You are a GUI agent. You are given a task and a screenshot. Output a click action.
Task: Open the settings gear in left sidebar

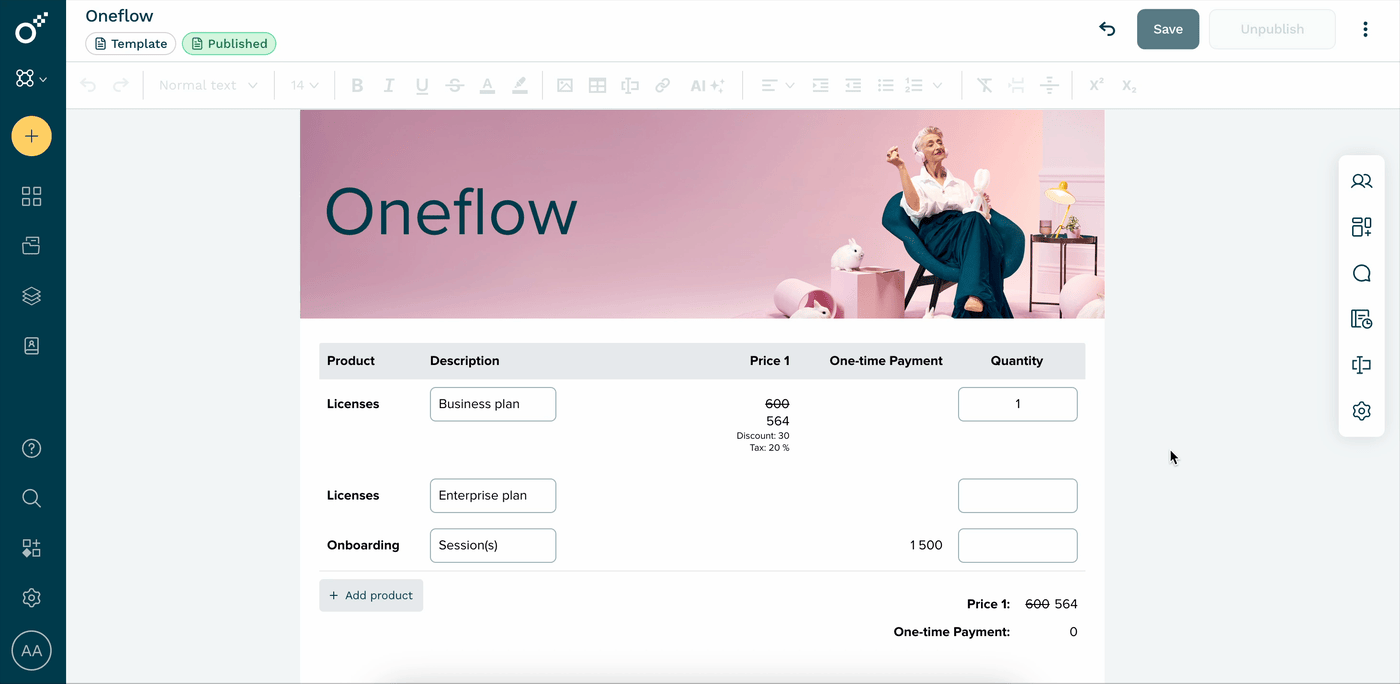click(x=31, y=598)
